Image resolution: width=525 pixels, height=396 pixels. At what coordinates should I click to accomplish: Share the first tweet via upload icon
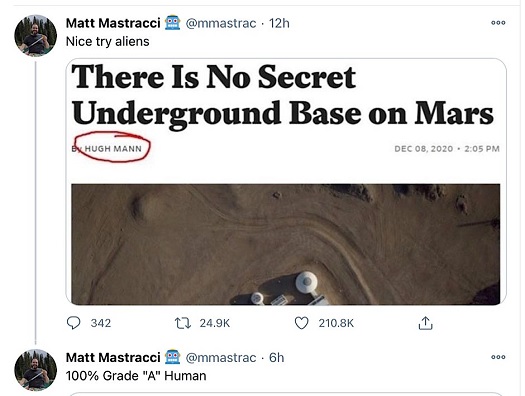coord(425,323)
